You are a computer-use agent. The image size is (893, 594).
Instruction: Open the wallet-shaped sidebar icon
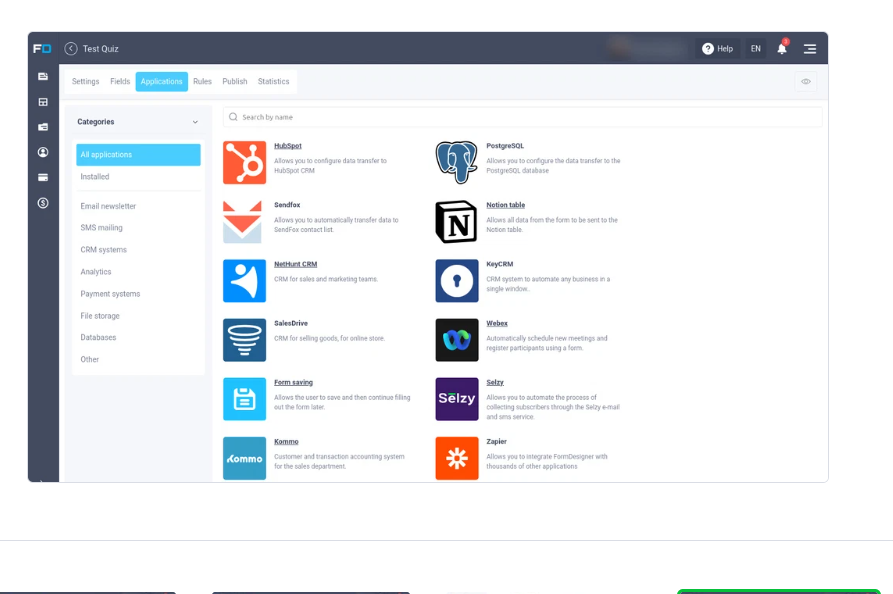[43, 127]
